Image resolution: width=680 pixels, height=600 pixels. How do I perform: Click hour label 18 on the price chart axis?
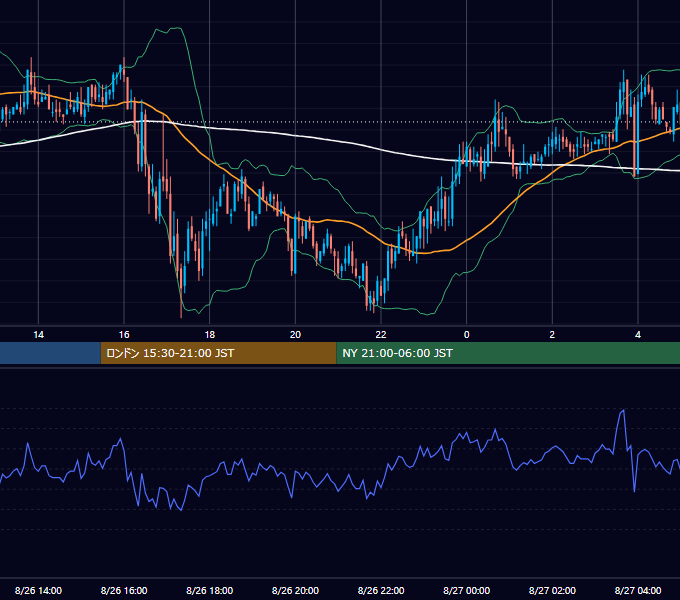210,335
